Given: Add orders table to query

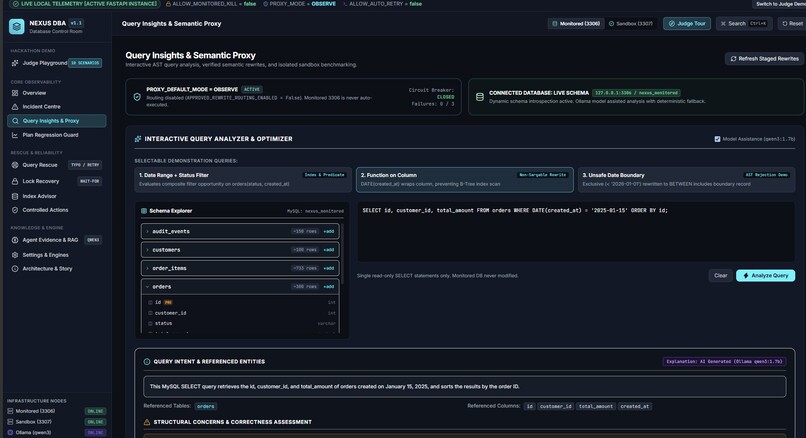Looking at the screenshot, I should click(329, 286).
